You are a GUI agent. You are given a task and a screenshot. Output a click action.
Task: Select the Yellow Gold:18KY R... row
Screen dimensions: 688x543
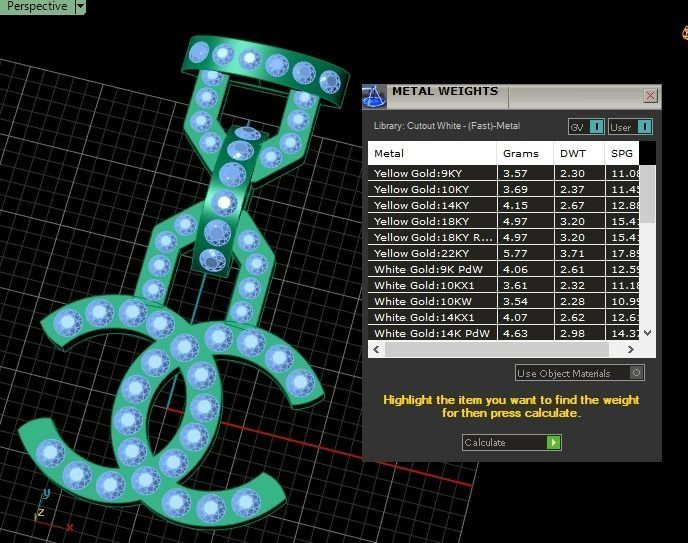pyautogui.click(x=503, y=237)
